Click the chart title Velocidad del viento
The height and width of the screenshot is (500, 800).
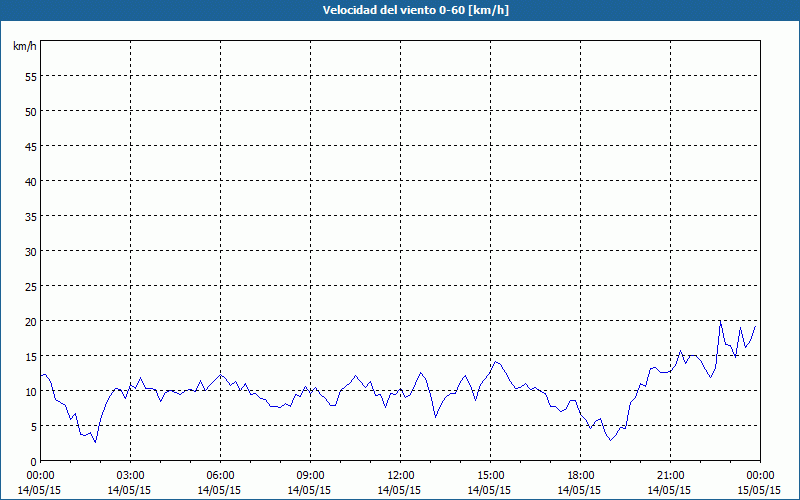pyautogui.click(x=400, y=10)
